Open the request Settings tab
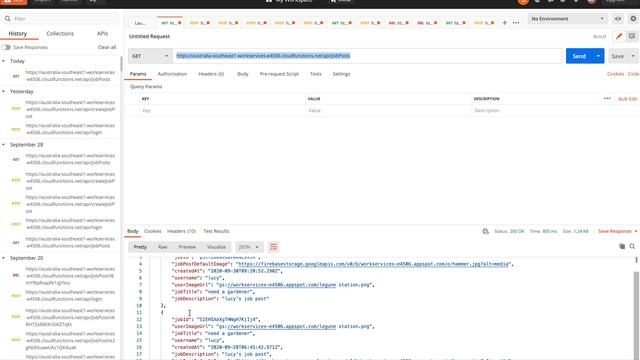The height and width of the screenshot is (360, 640). point(341,74)
